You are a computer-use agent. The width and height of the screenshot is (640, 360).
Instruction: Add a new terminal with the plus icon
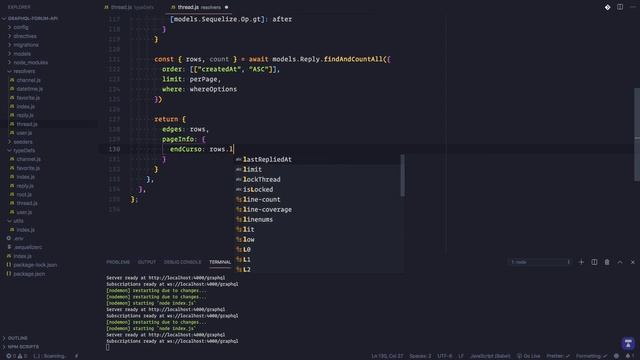(581, 262)
